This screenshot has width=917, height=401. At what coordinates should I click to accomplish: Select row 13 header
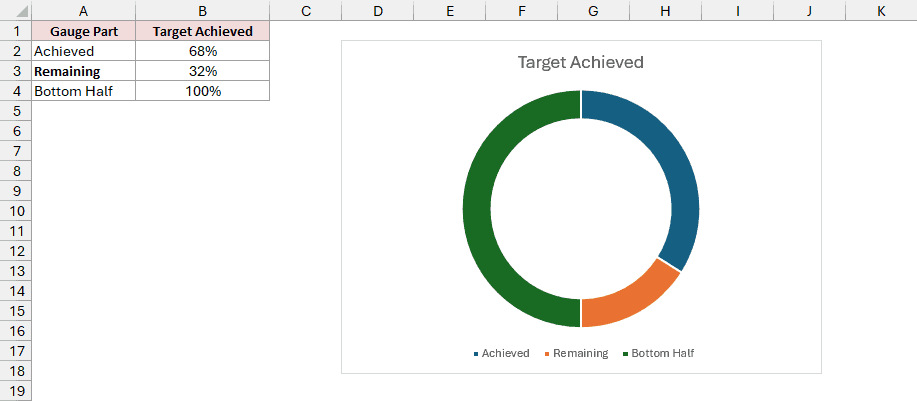pos(16,271)
